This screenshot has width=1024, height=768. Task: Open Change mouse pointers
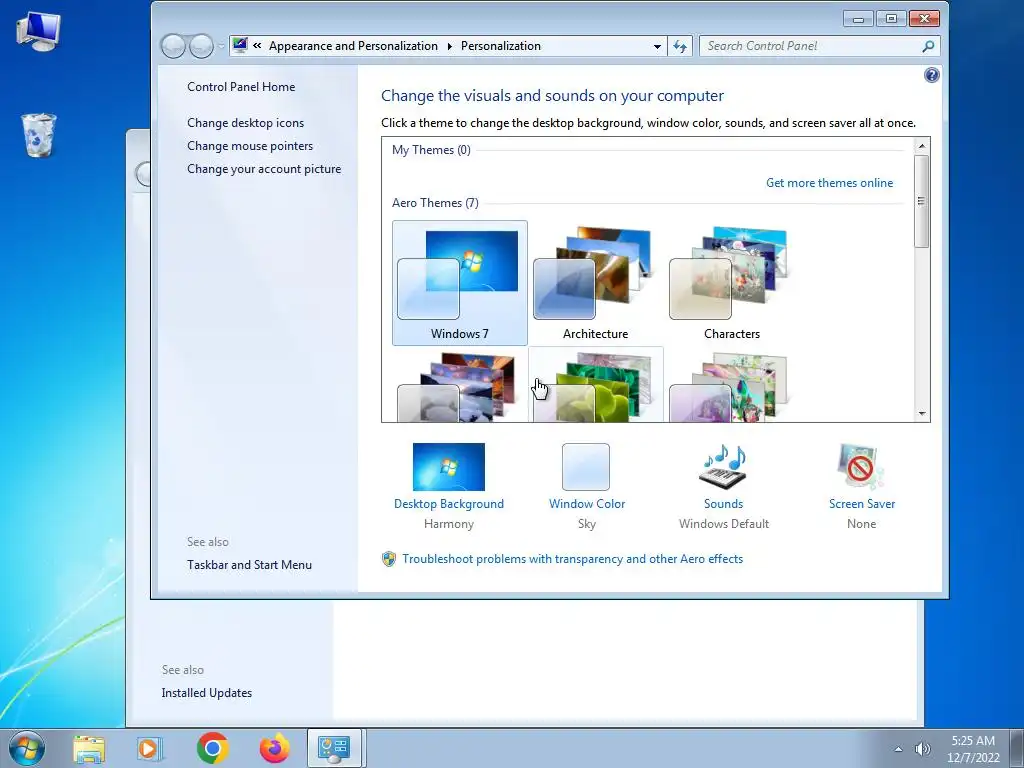(250, 146)
